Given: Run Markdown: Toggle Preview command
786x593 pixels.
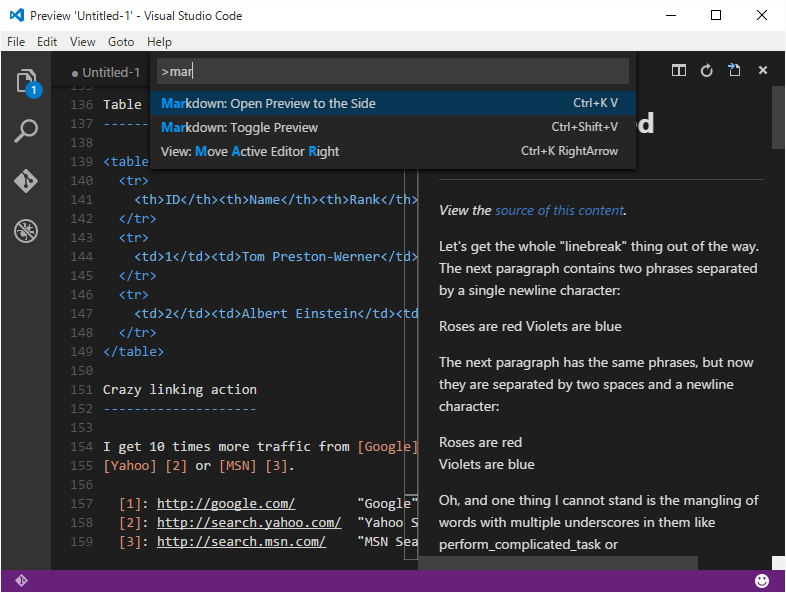Looking at the screenshot, I should (x=392, y=127).
